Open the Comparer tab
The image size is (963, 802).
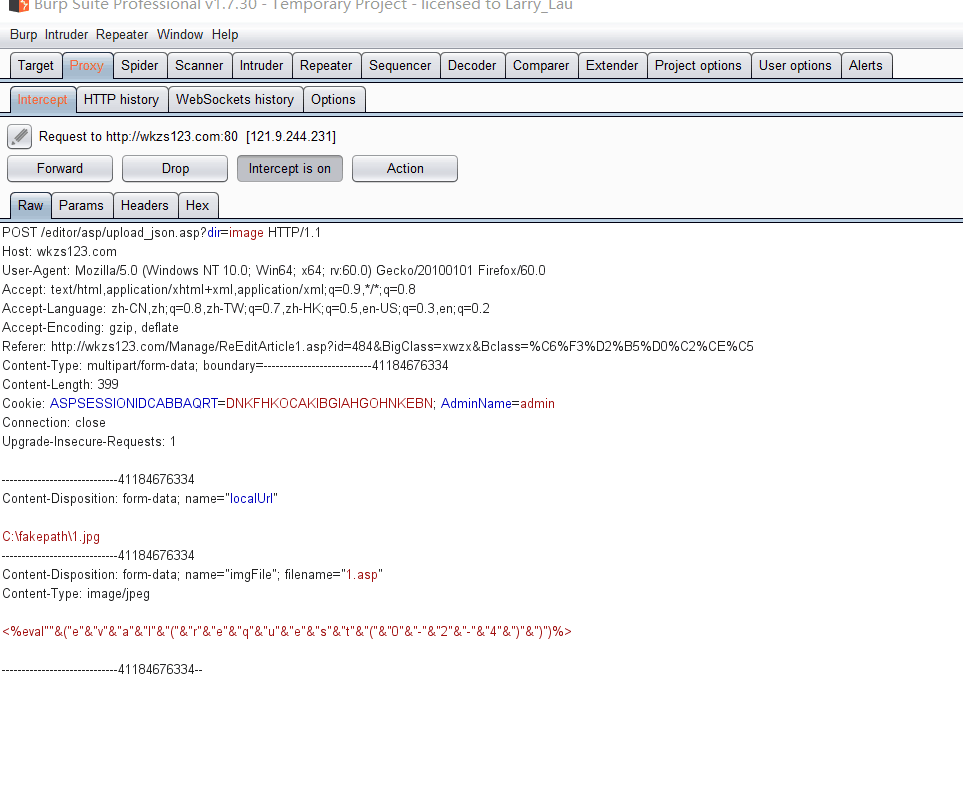541,65
